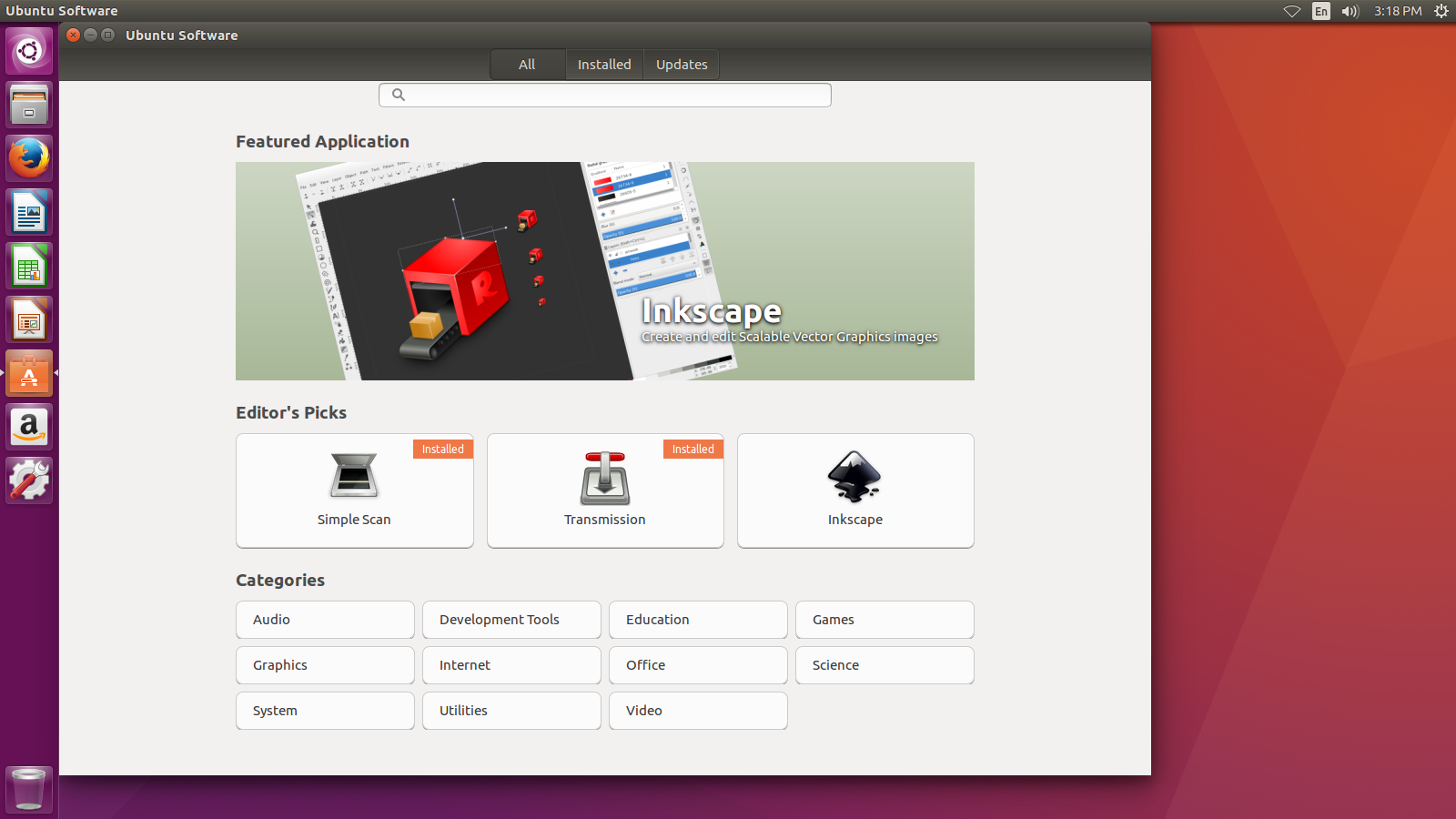Switch to the Installed tab

pos(604,65)
